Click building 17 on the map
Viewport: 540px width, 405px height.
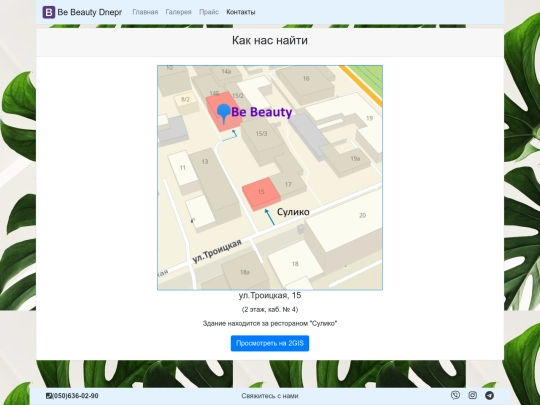tap(288, 185)
